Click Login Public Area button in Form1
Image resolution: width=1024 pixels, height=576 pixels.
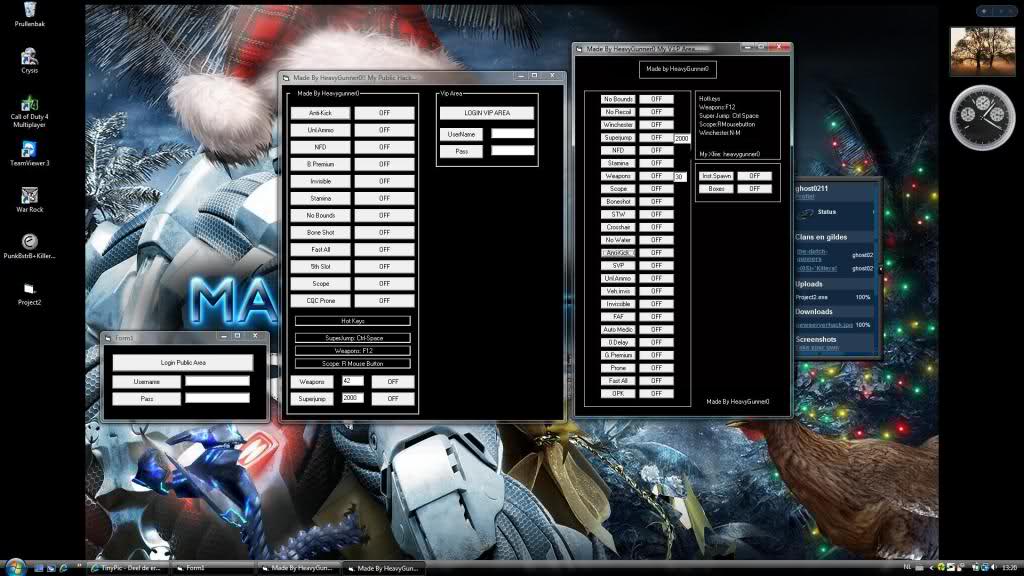(x=183, y=362)
